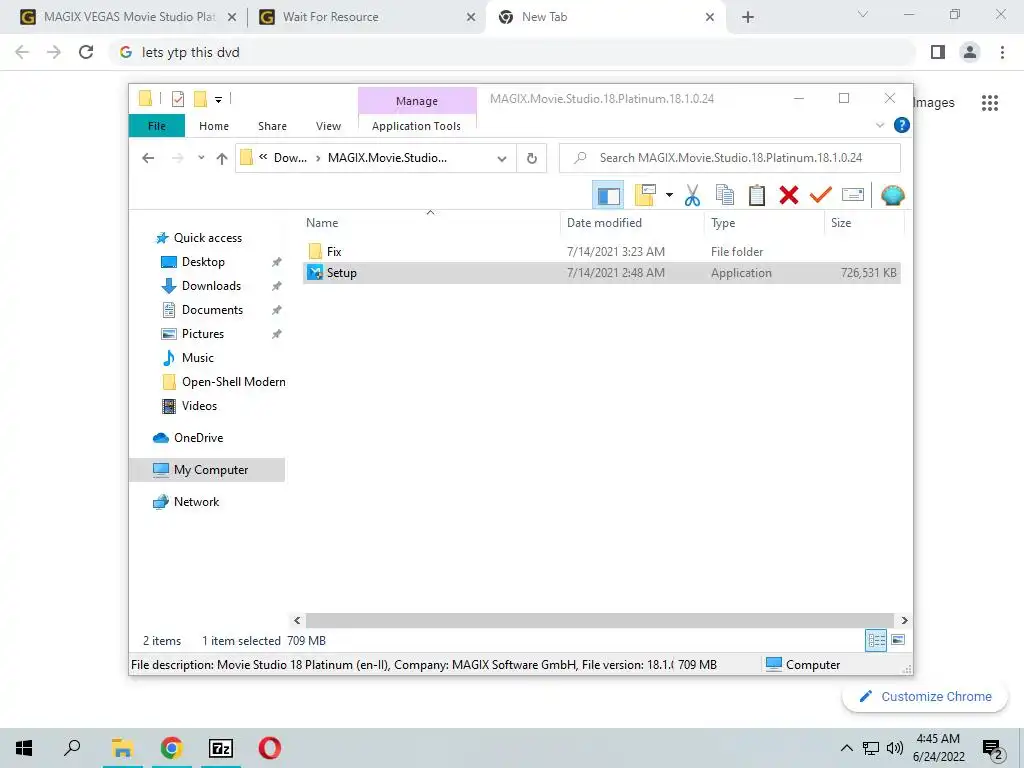Refresh the Explorer folder view

[x=532, y=158]
